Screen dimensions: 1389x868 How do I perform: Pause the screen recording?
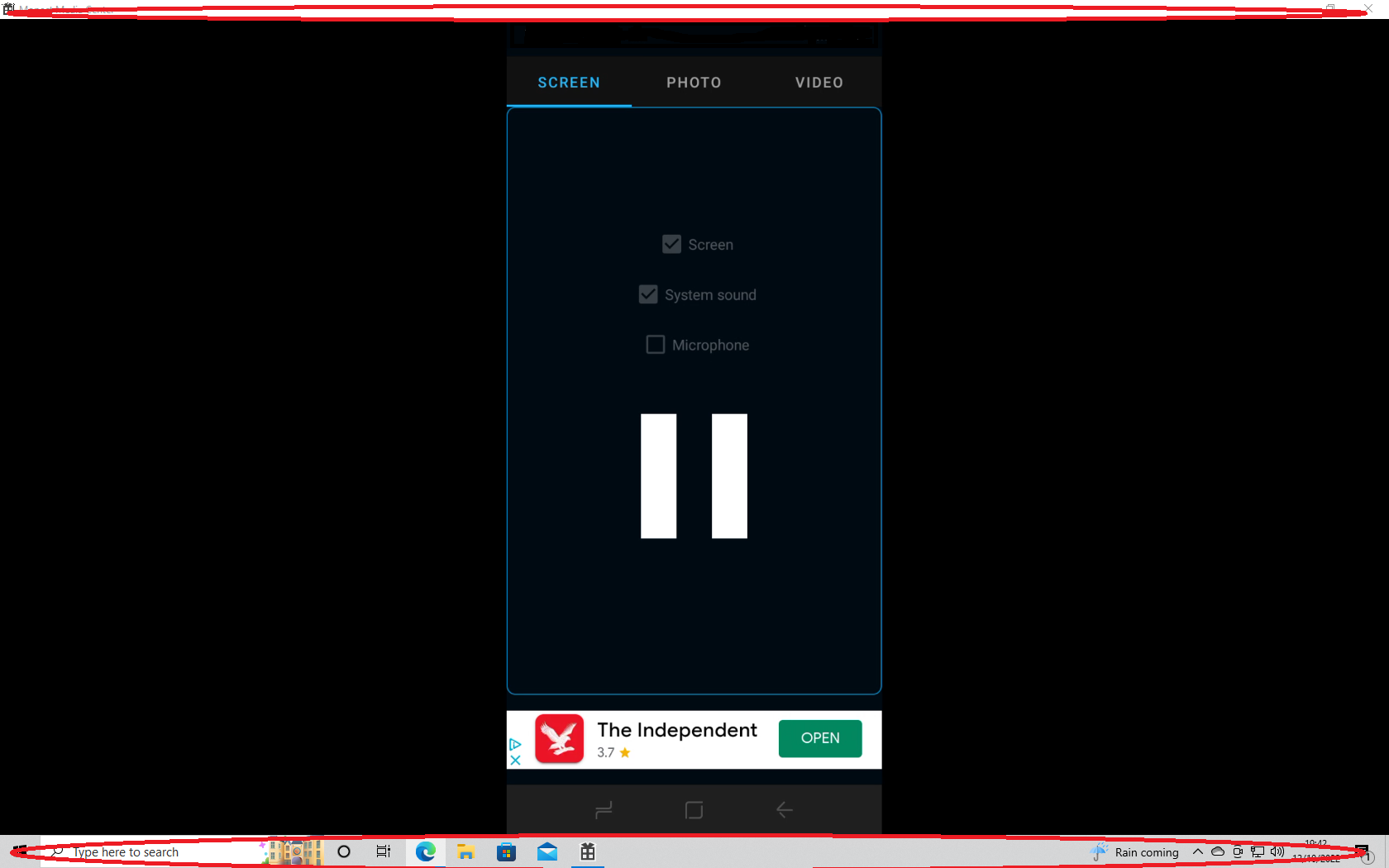pos(694,476)
